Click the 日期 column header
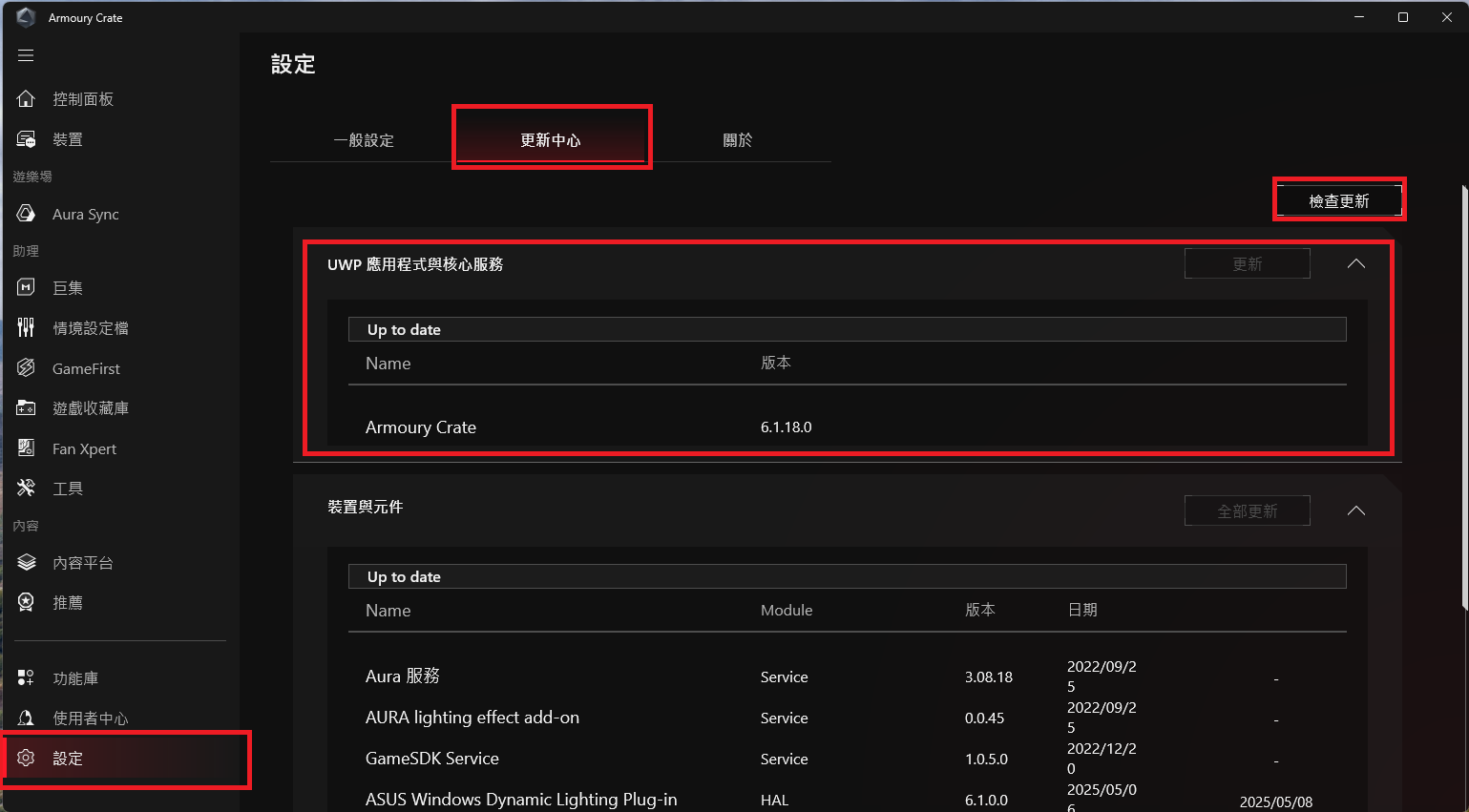This screenshot has width=1469, height=812. click(x=1082, y=610)
